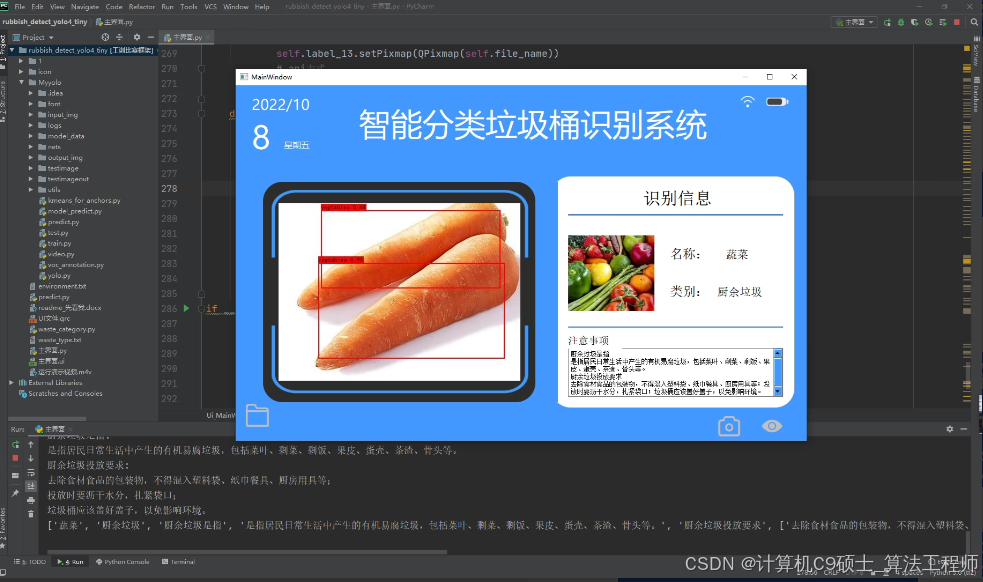
Task: Expand the folder named 1
Action: 21,61
